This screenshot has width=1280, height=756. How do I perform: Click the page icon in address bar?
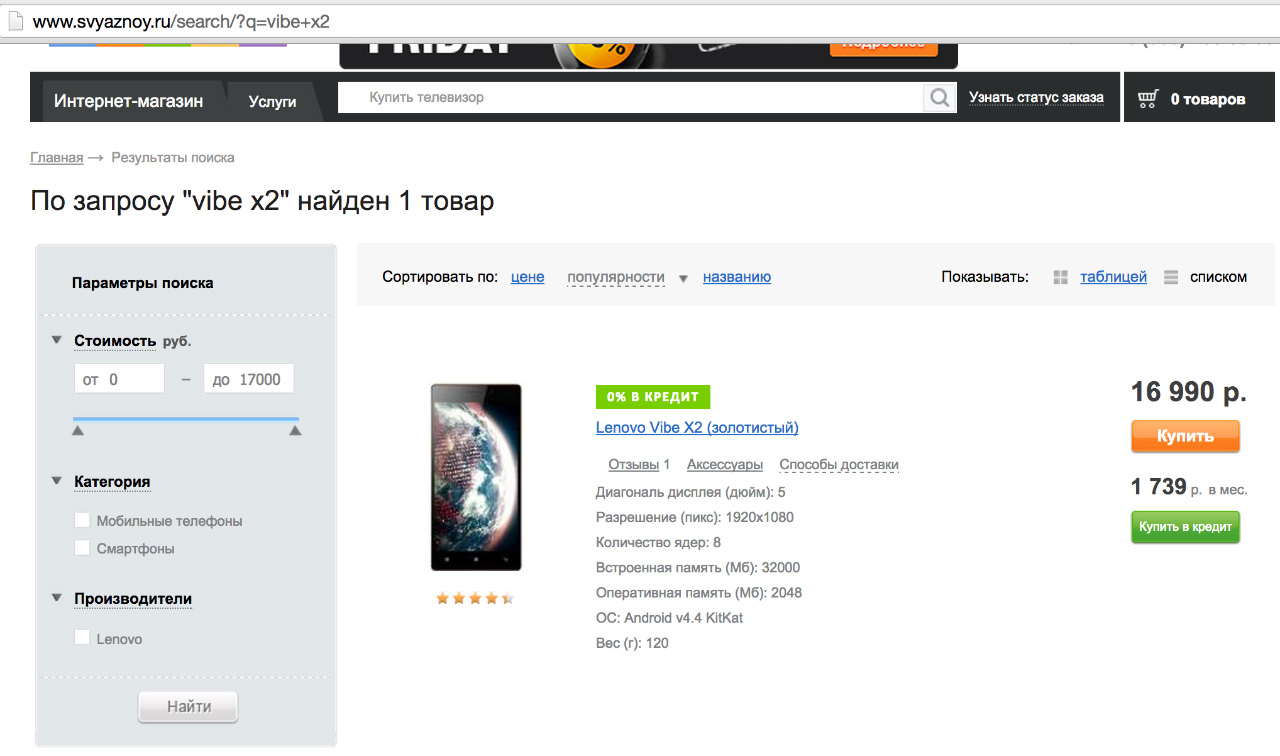(x=14, y=20)
